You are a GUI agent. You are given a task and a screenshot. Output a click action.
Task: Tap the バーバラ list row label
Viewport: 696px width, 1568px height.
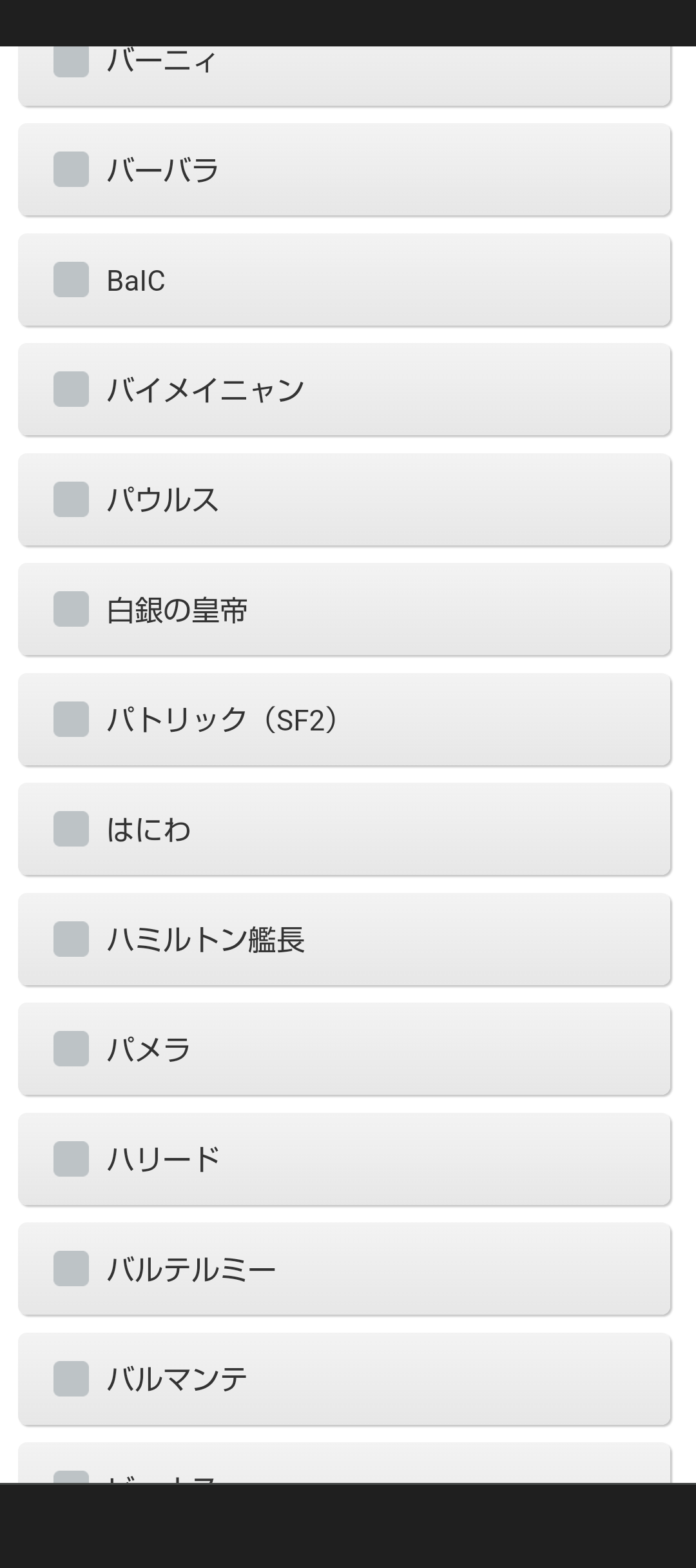[x=163, y=170]
